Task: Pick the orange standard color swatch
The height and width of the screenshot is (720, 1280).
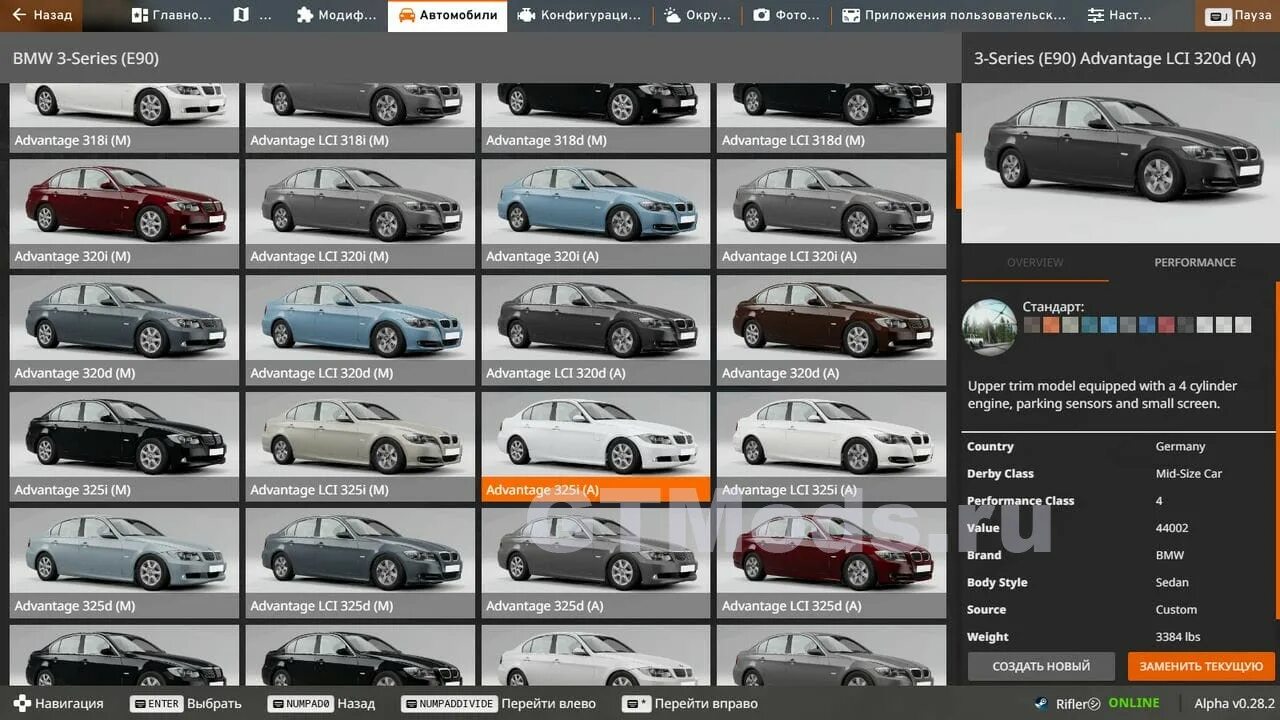Action: coord(1052,325)
